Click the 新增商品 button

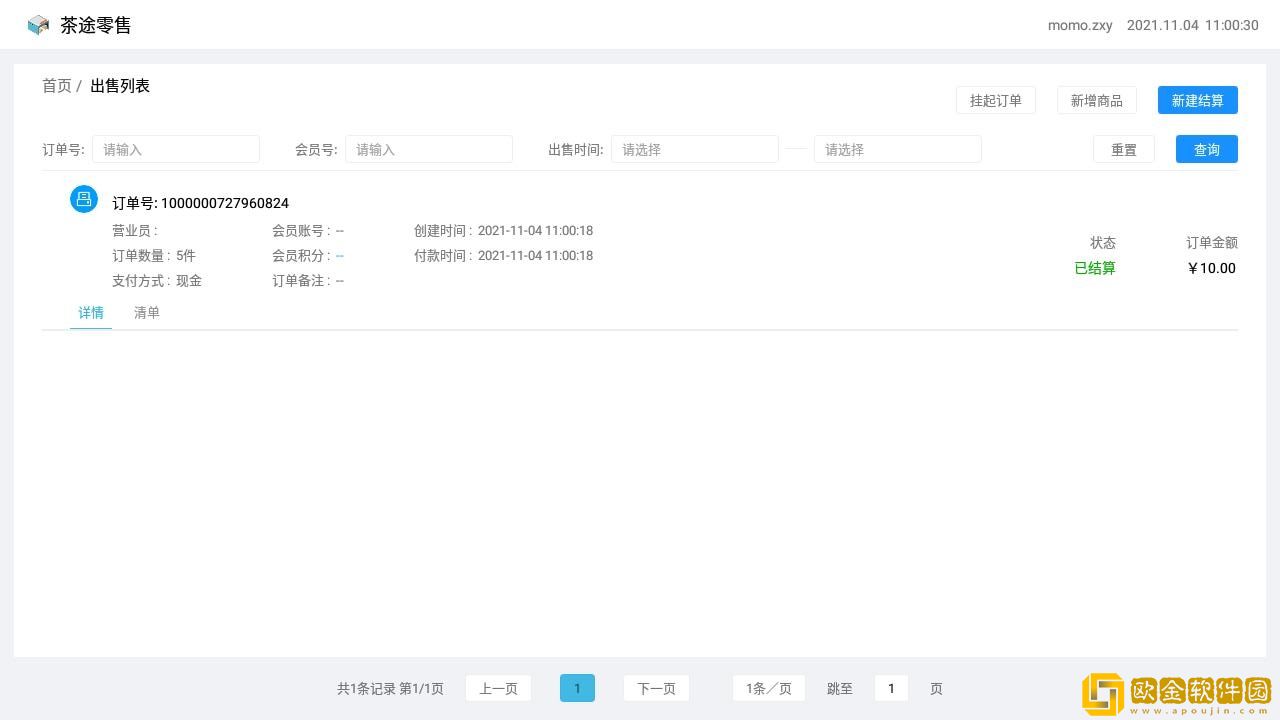point(1096,100)
